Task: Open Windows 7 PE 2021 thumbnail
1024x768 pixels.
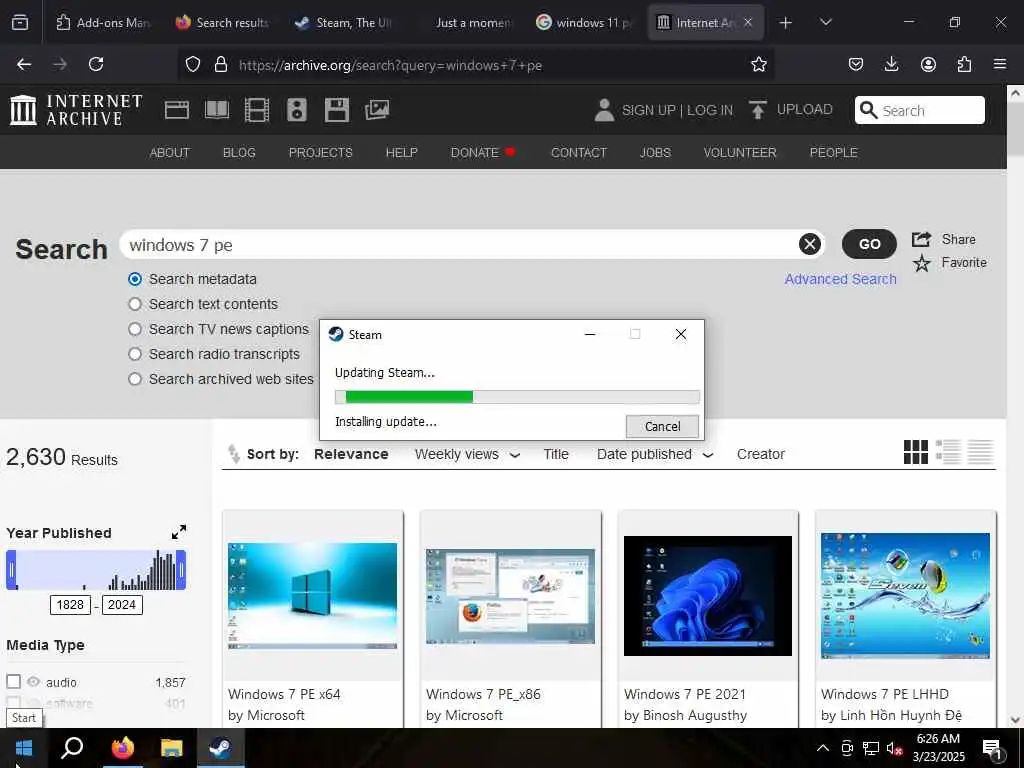Action: pos(708,596)
